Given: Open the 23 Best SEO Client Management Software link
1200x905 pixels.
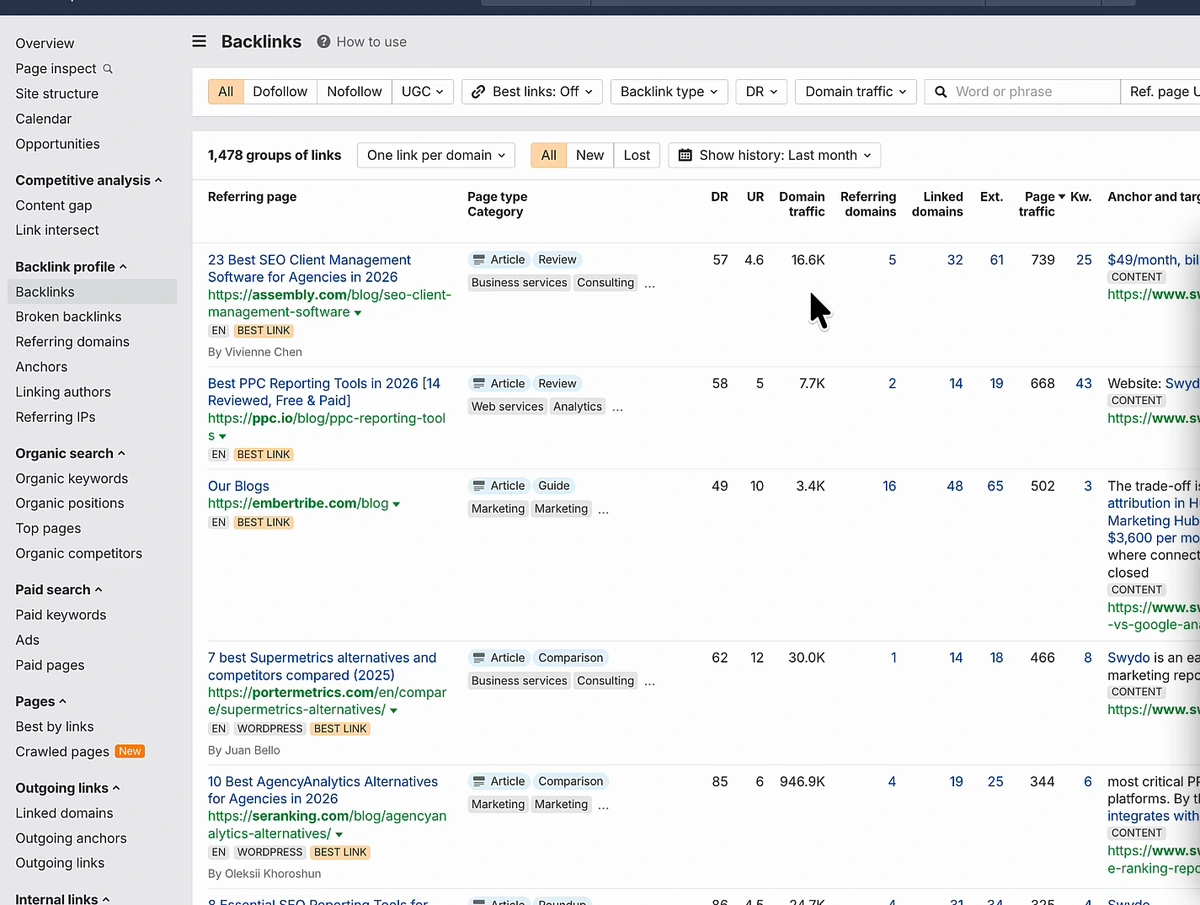Looking at the screenshot, I should (x=309, y=268).
